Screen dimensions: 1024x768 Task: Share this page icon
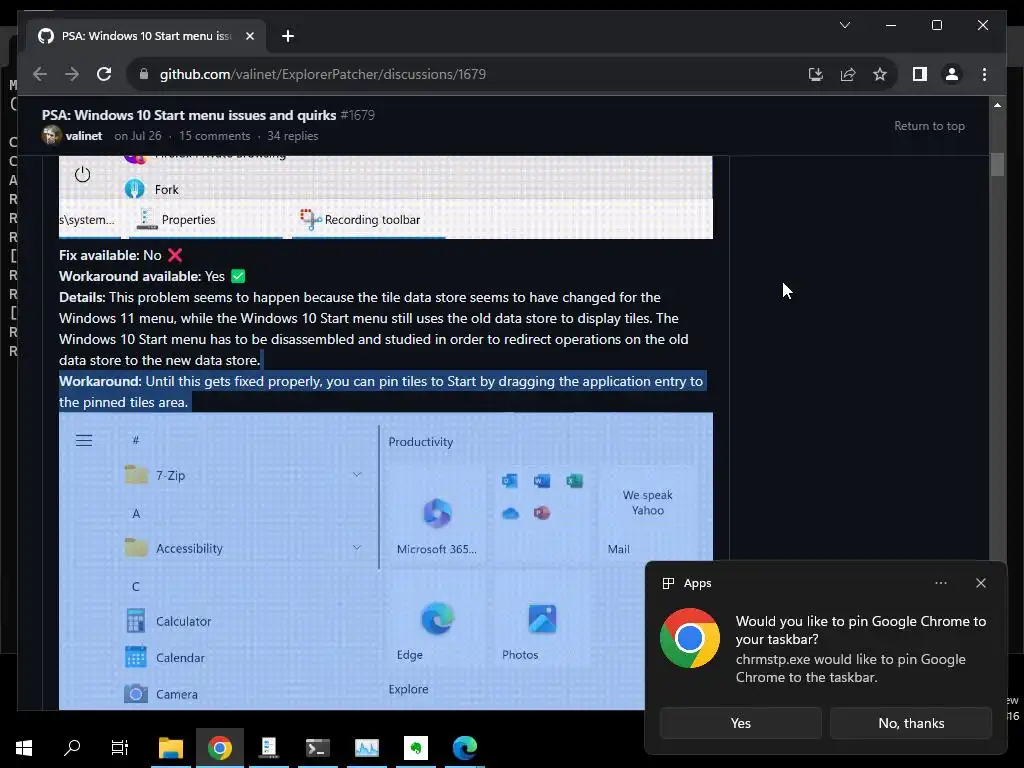coord(848,74)
